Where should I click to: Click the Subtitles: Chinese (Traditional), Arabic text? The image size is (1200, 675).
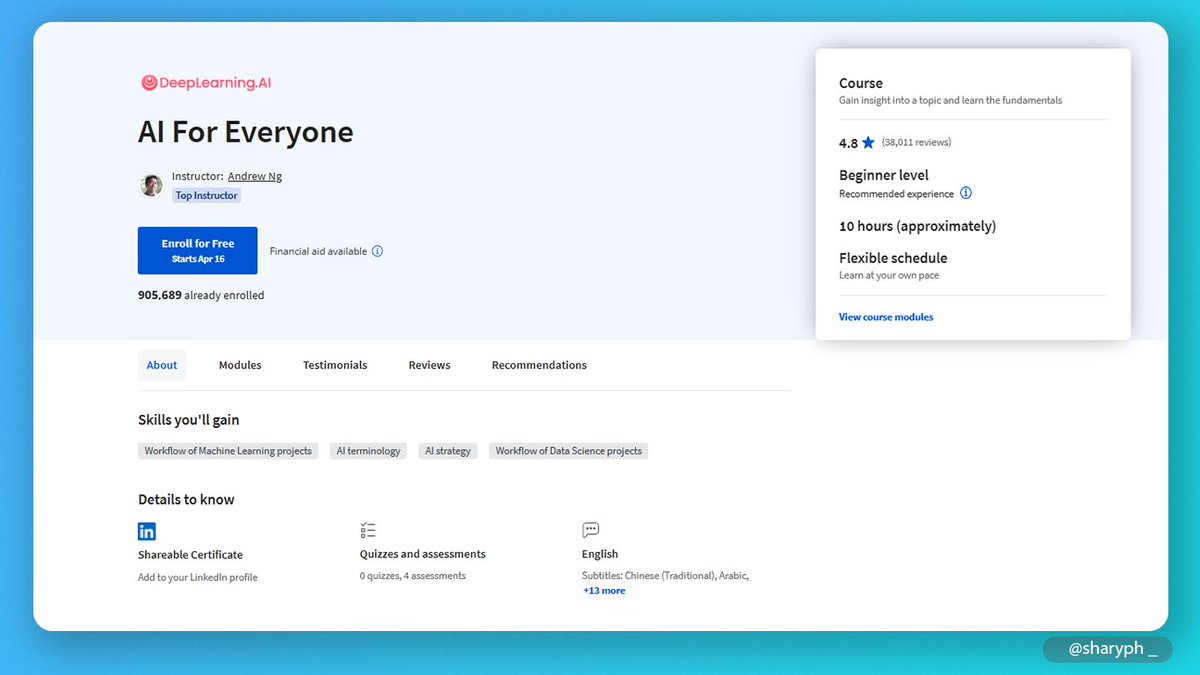[x=666, y=576]
